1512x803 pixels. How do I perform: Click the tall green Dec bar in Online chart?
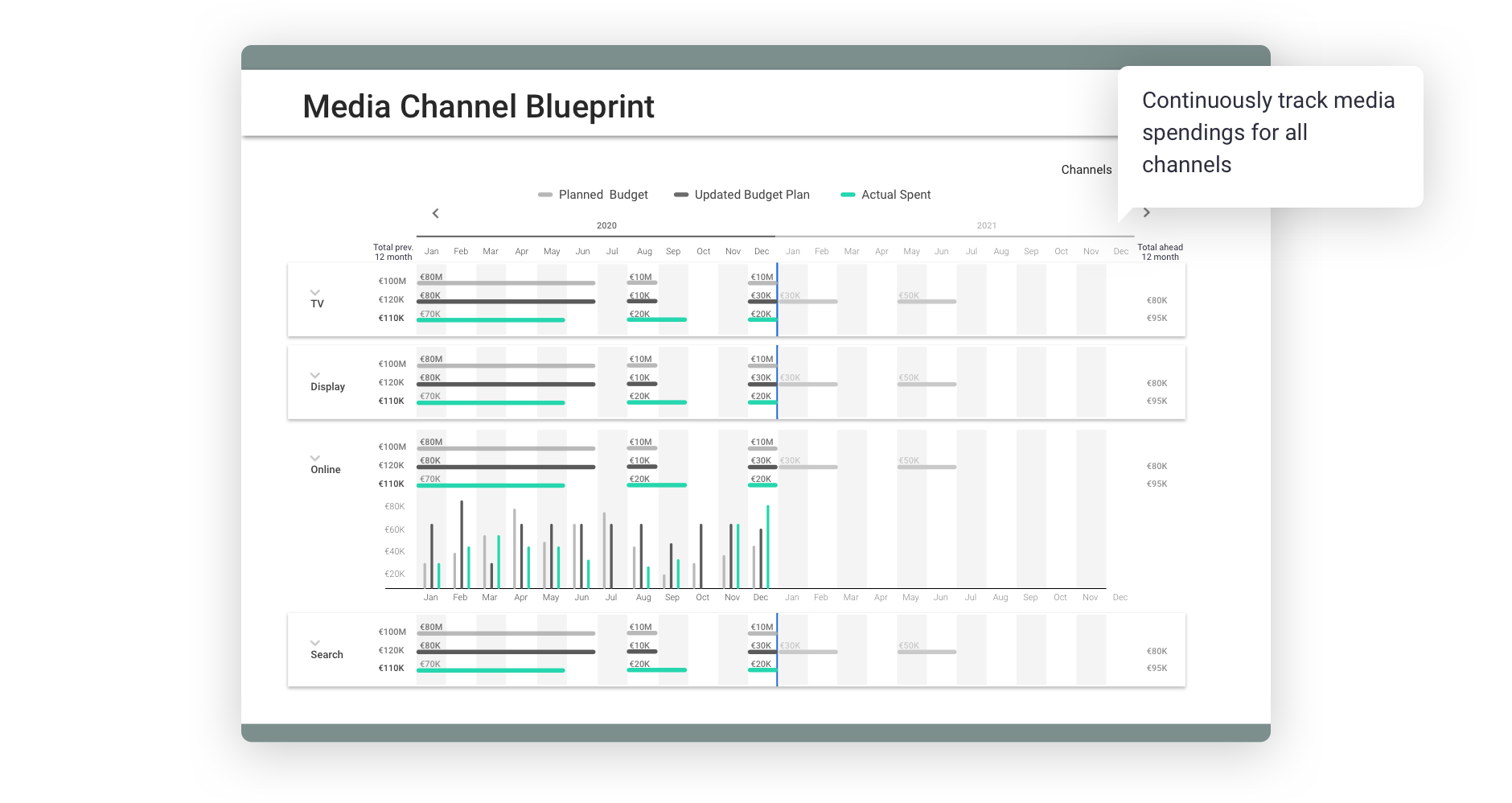pos(768,547)
